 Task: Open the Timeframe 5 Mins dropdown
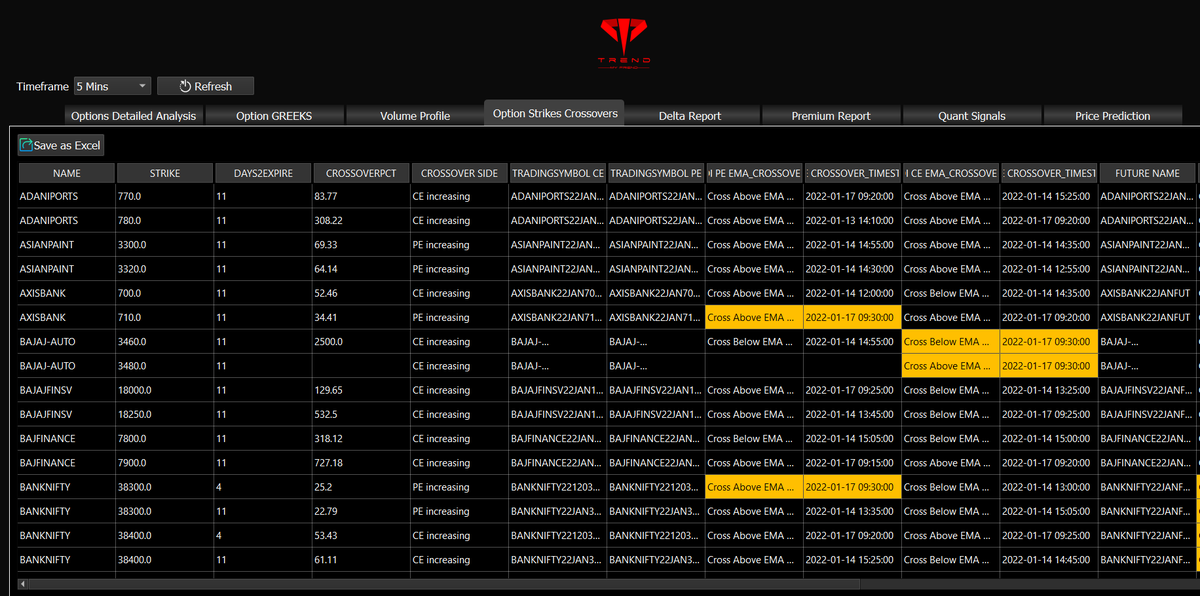(x=112, y=86)
